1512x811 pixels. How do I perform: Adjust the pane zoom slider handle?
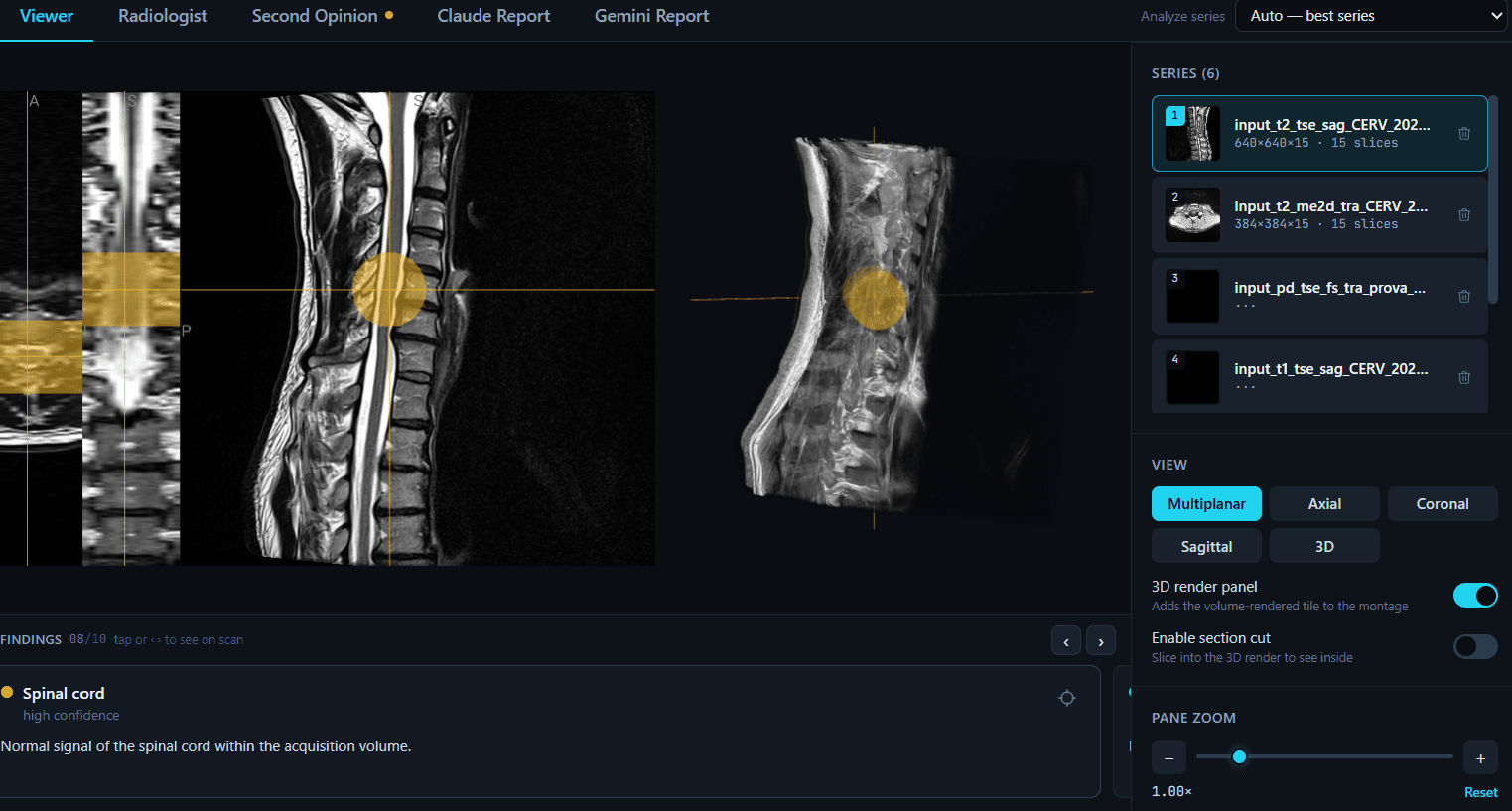point(1239,757)
